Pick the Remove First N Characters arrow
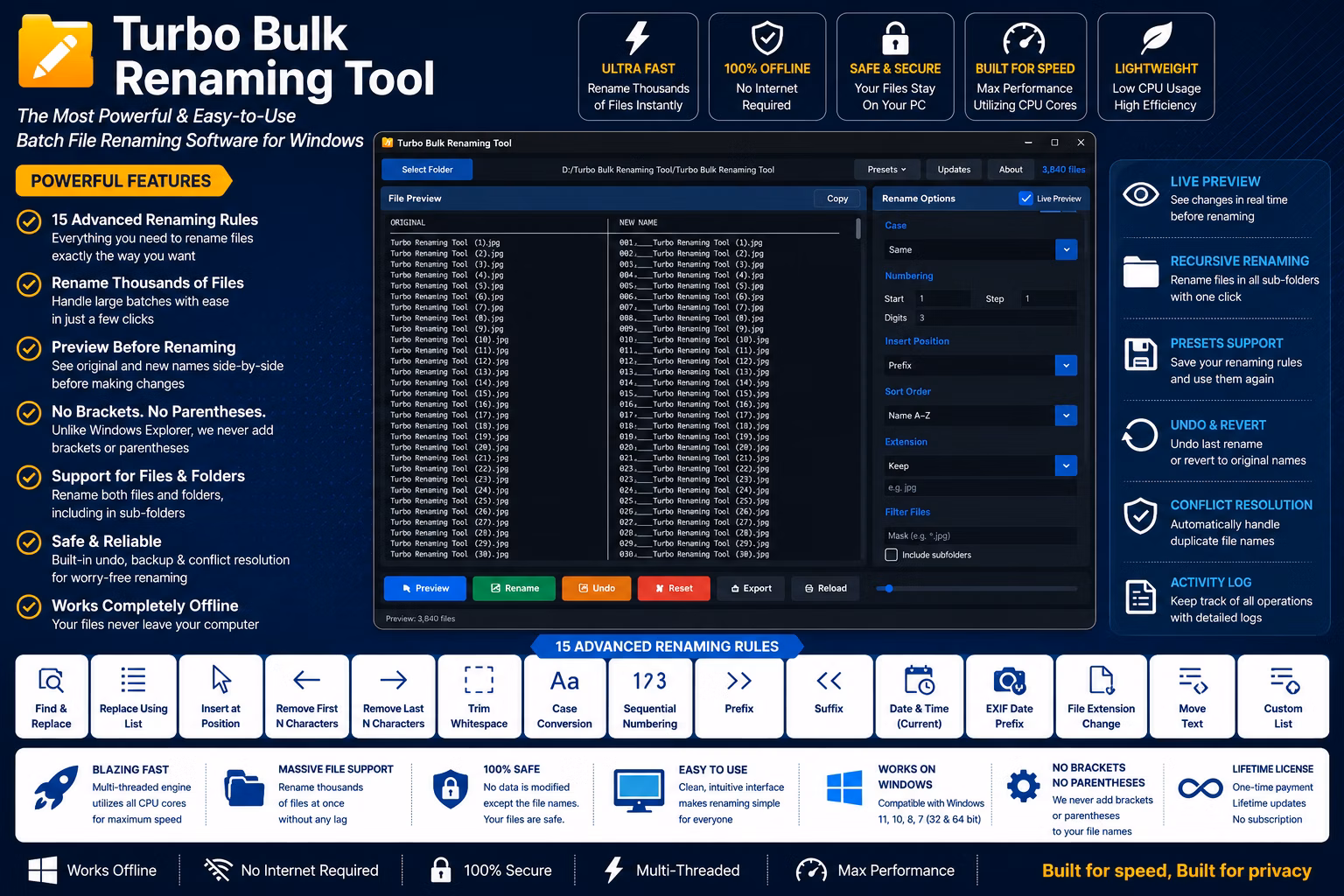The width and height of the screenshot is (1344, 896). coord(306,680)
